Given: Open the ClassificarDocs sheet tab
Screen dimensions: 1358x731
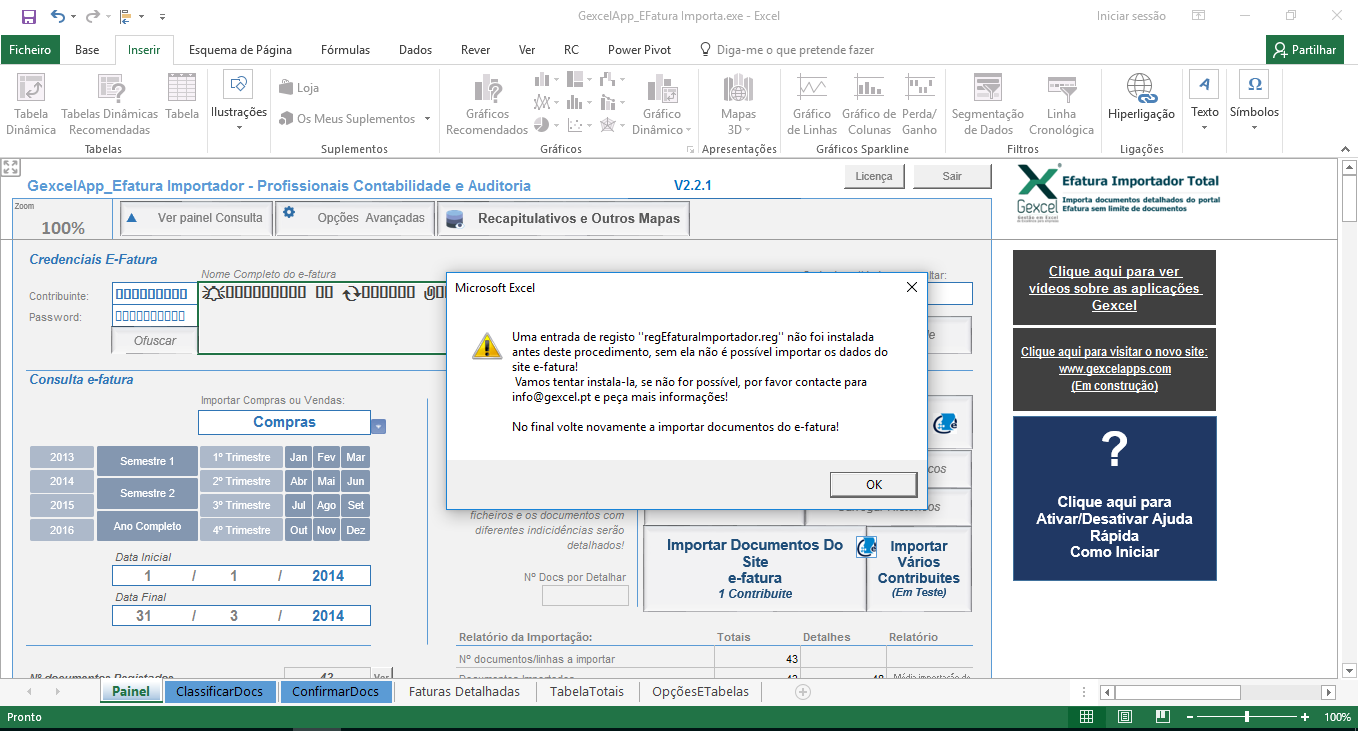Looking at the screenshot, I should [219, 691].
